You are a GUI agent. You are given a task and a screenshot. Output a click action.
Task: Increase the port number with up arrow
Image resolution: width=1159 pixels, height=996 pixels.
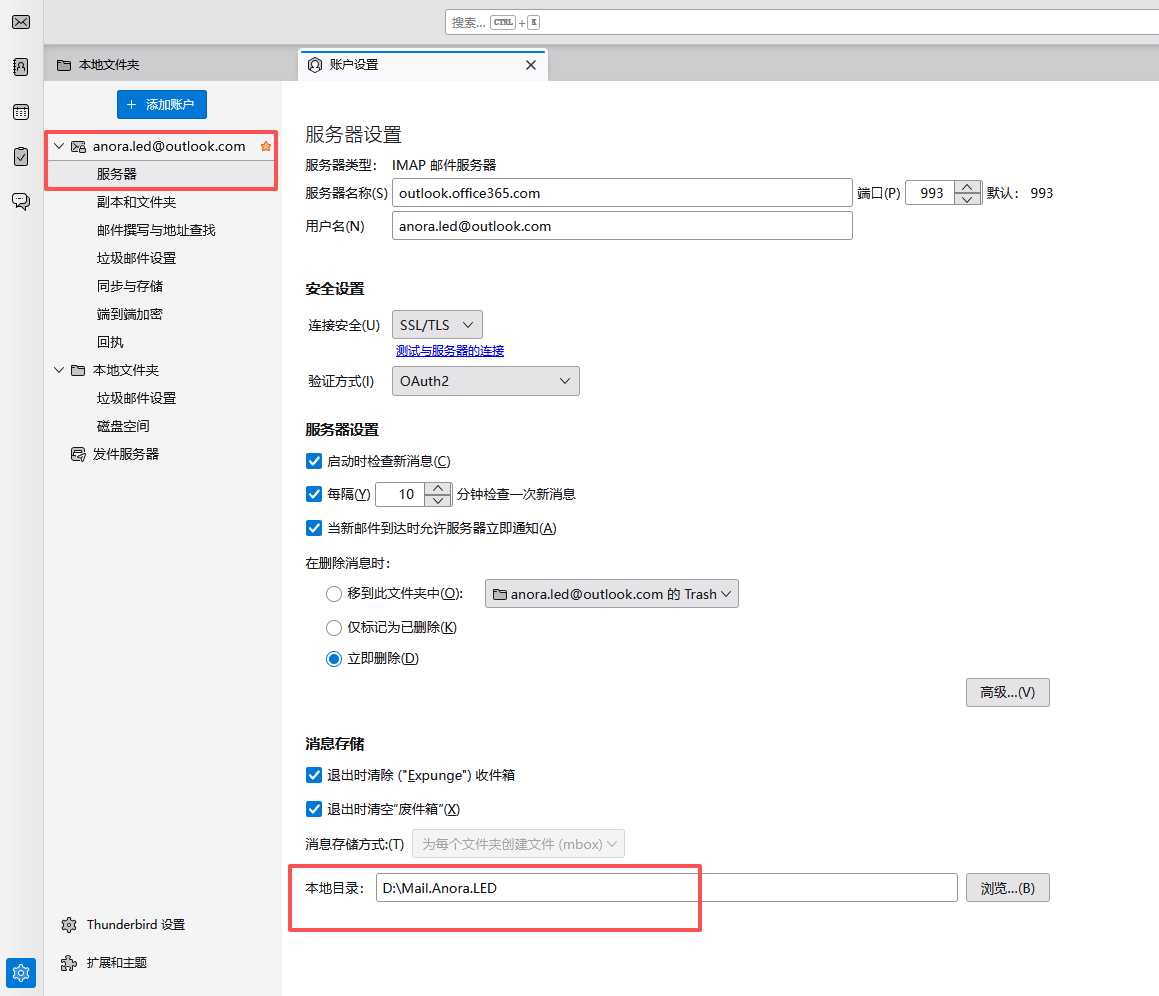pos(967,186)
